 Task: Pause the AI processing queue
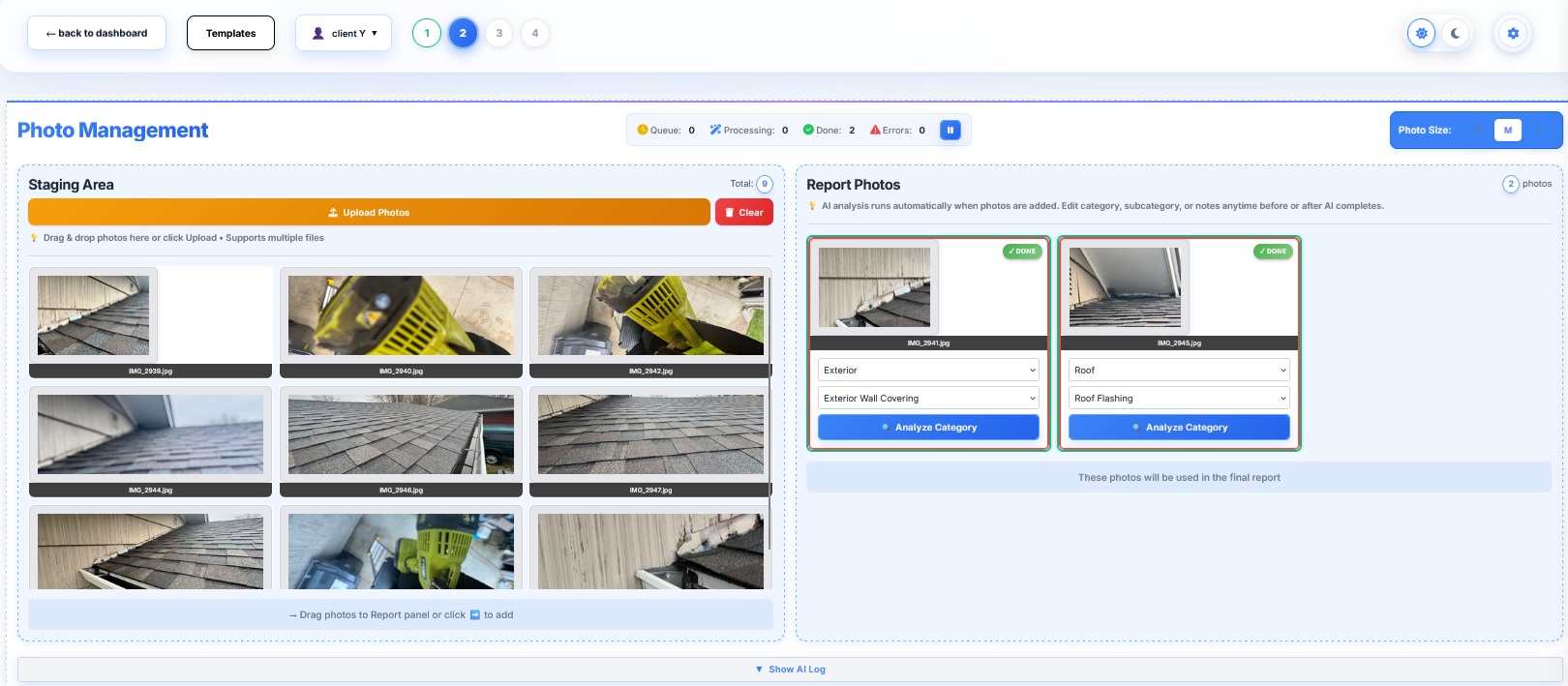tap(950, 130)
